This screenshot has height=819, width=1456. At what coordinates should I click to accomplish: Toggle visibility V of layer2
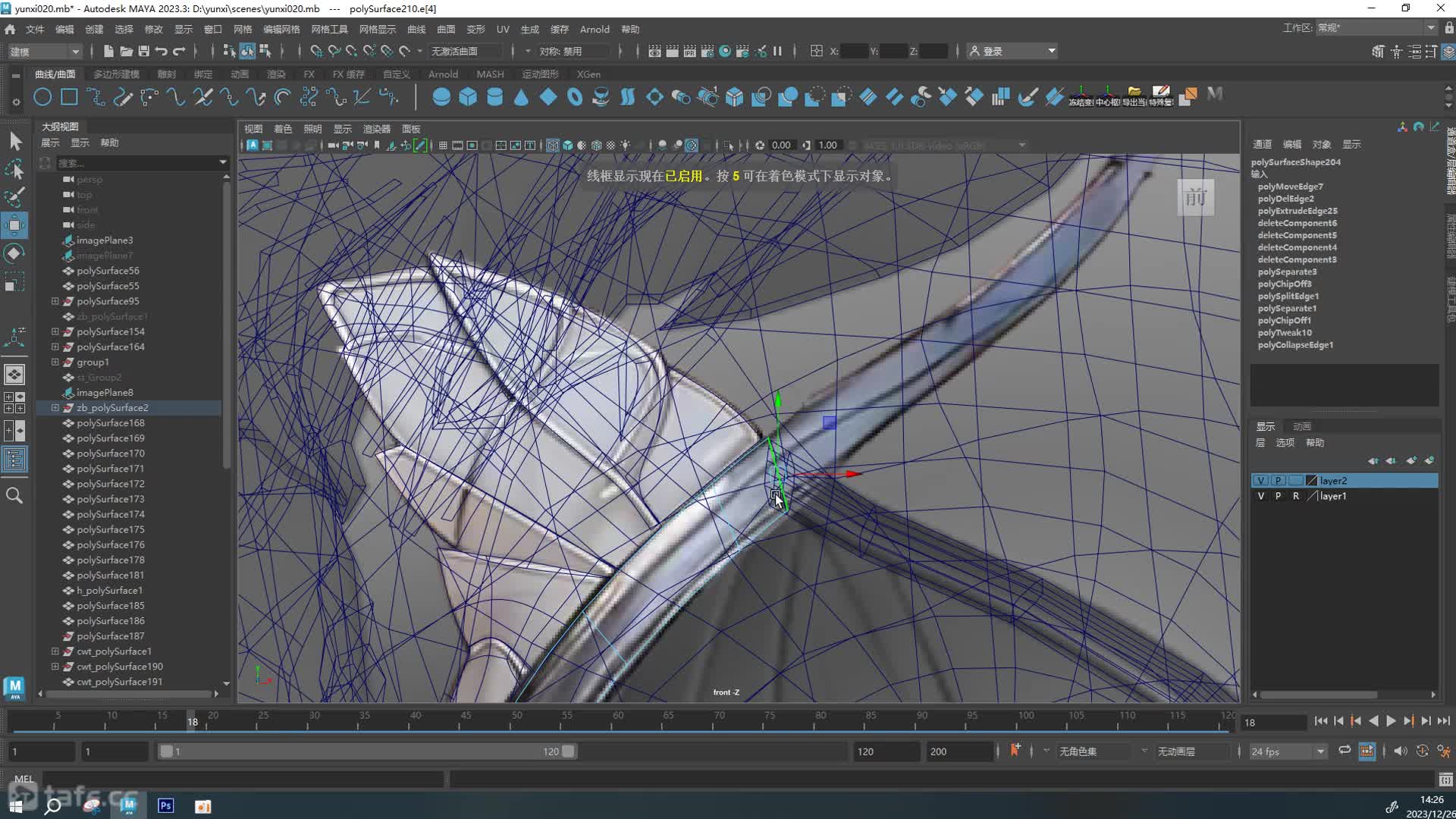click(1260, 481)
